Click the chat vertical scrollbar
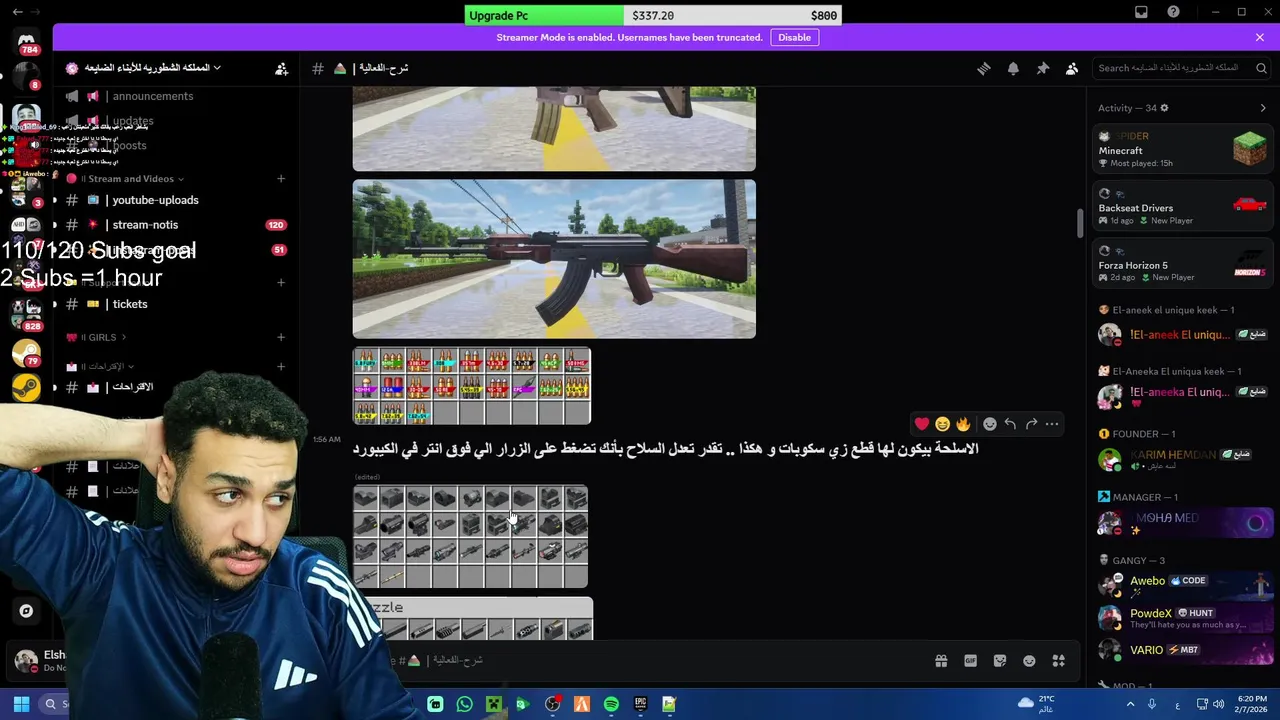Screen dimensions: 1280x720 tap(1080, 224)
